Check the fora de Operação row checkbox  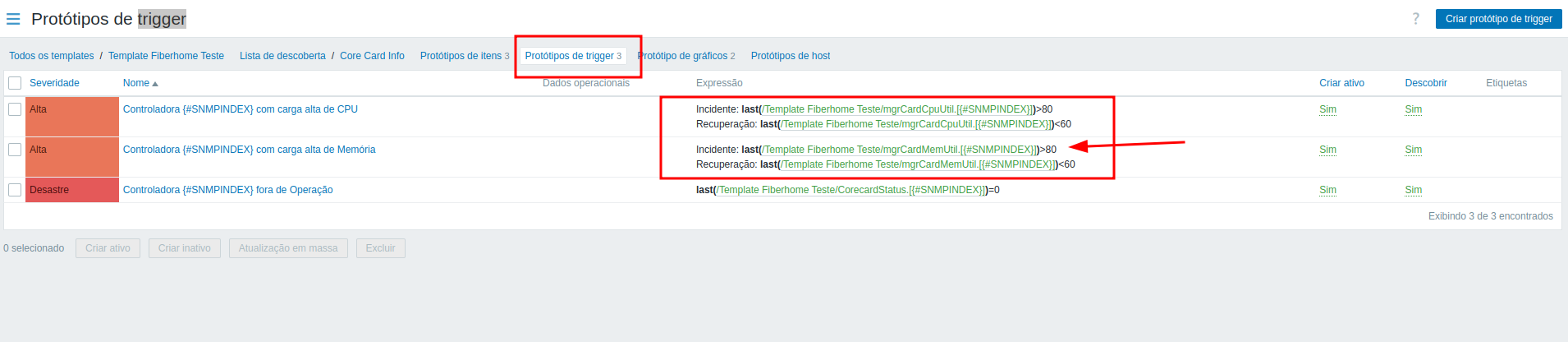pyautogui.click(x=15, y=190)
